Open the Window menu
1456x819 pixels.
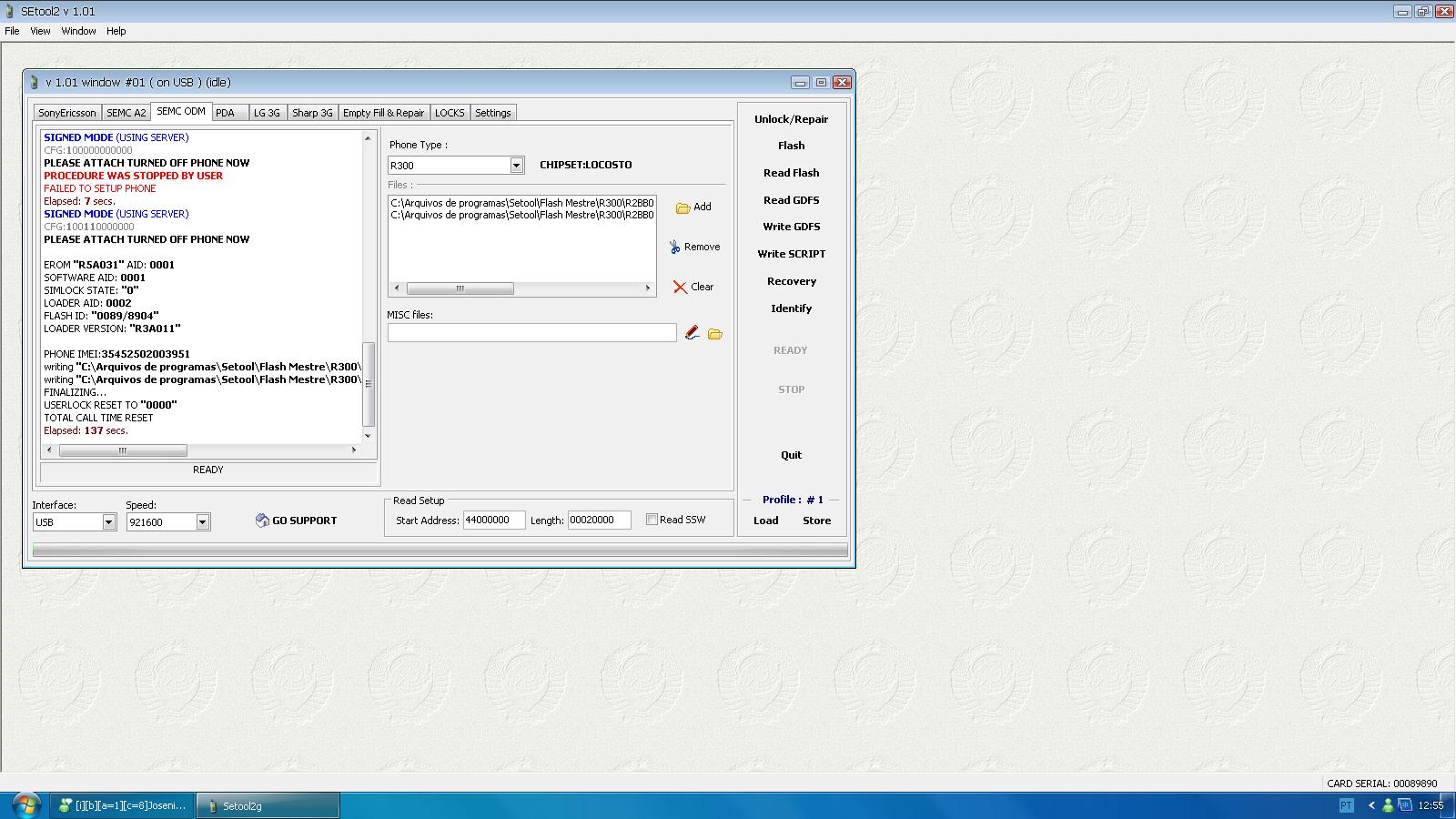coord(78,31)
